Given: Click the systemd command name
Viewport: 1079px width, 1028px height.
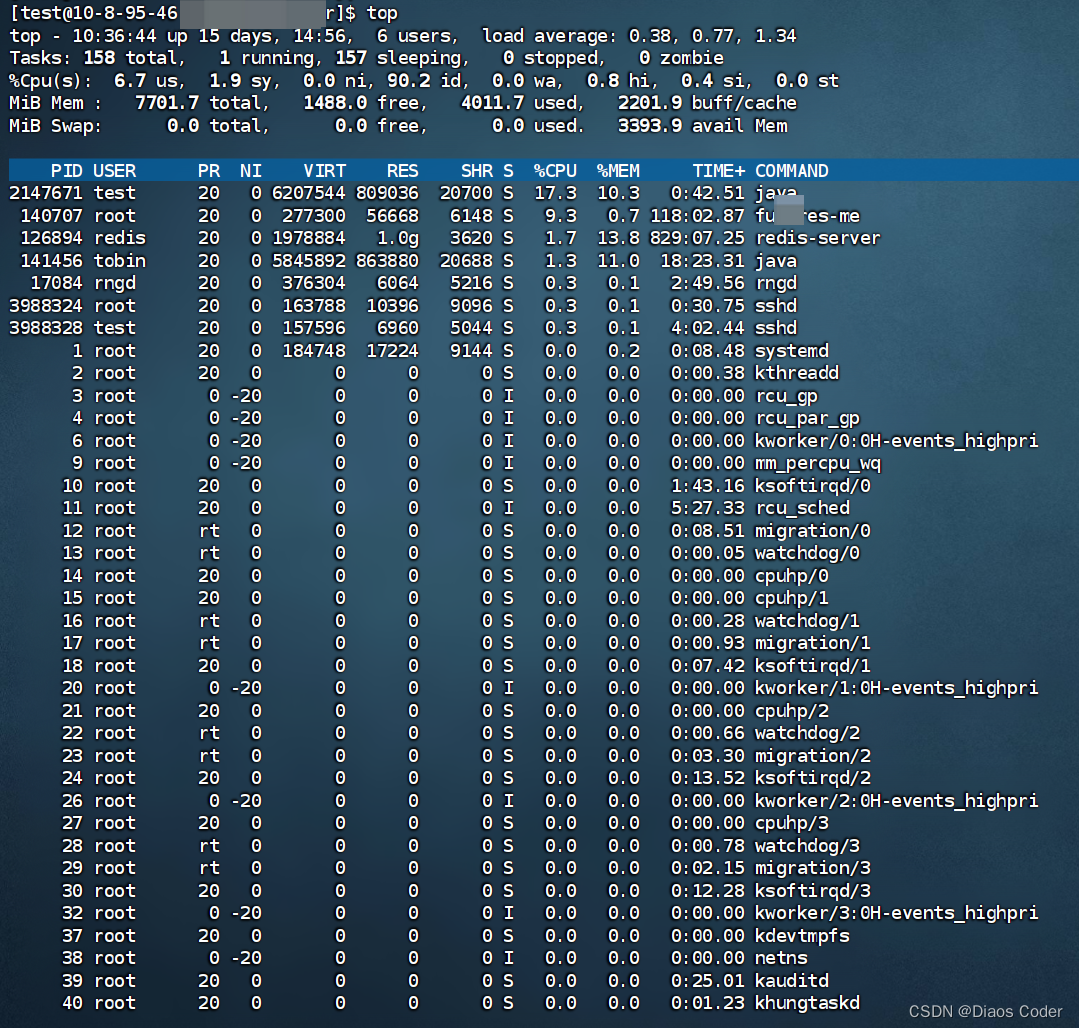Looking at the screenshot, I should coord(791,351).
